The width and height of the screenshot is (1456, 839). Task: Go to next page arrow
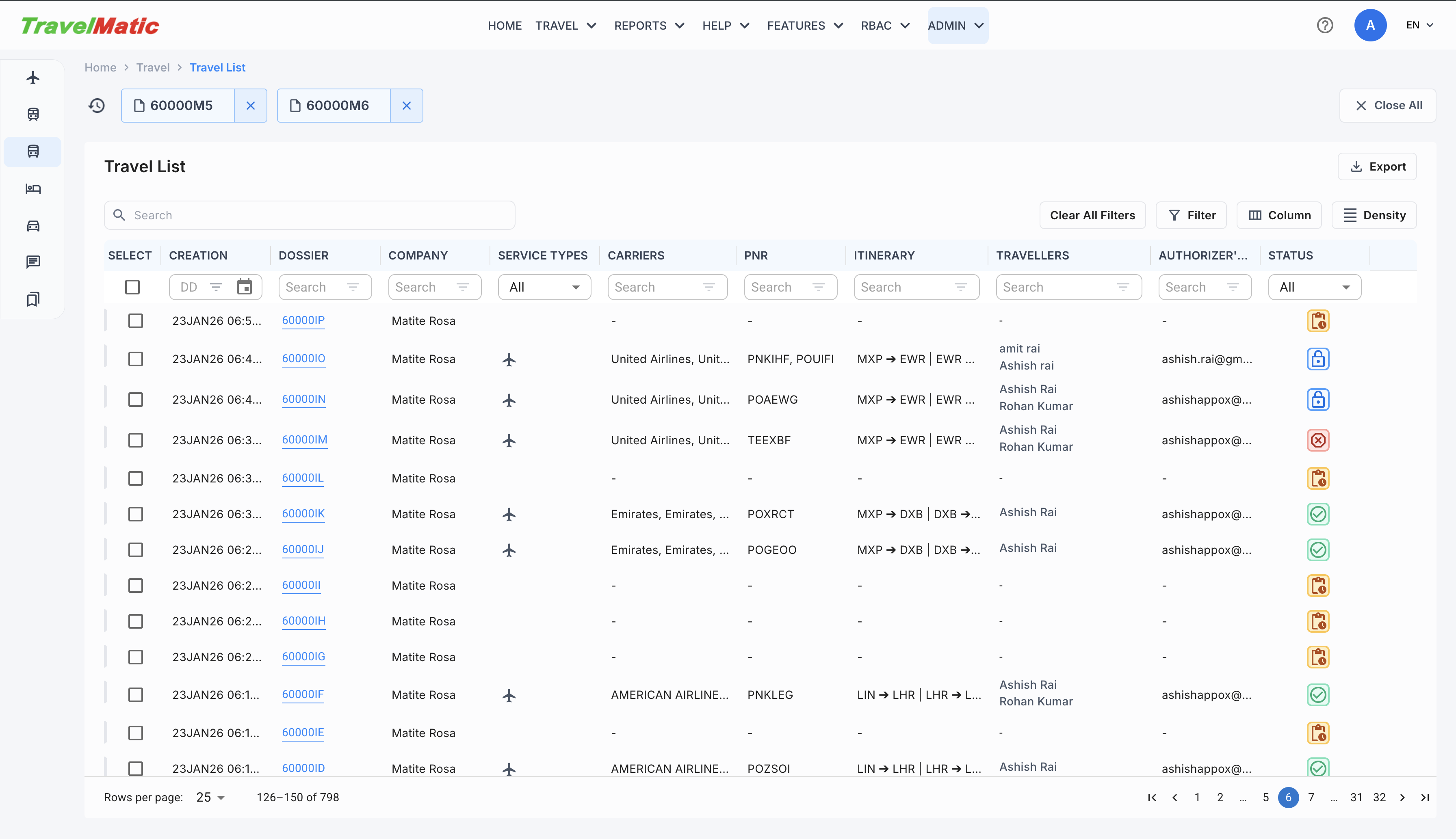pos(1402,798)
